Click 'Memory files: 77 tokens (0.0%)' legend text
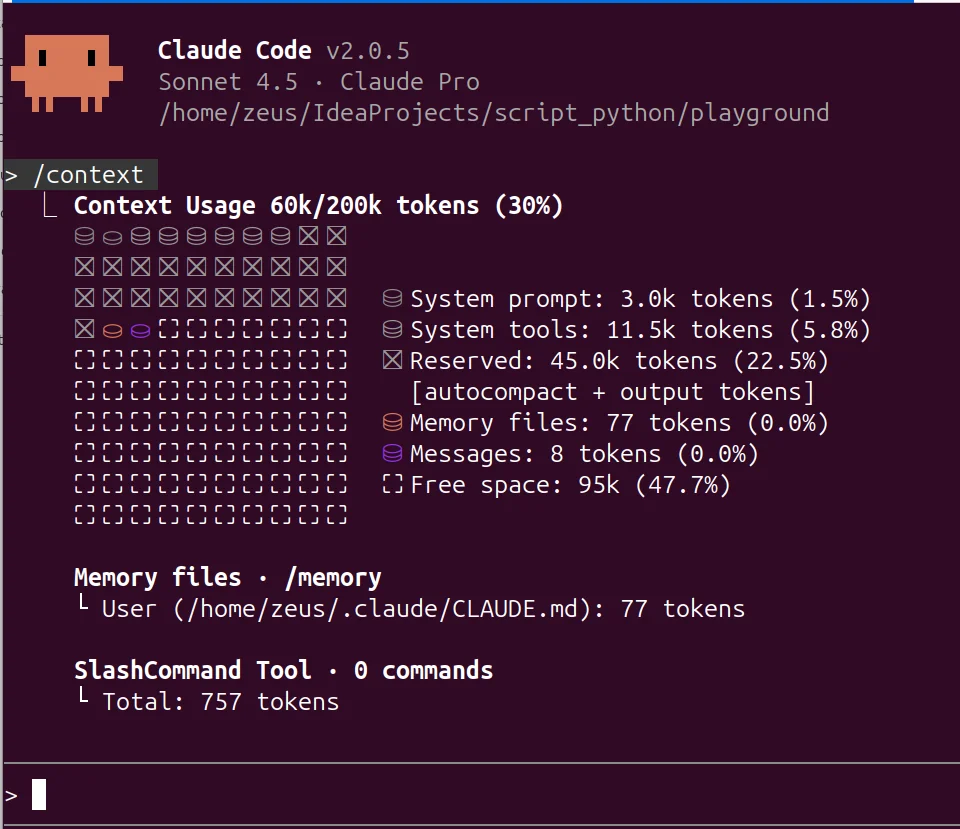The image size is (960, 829). pyautogui.click(x=619, y=423)
